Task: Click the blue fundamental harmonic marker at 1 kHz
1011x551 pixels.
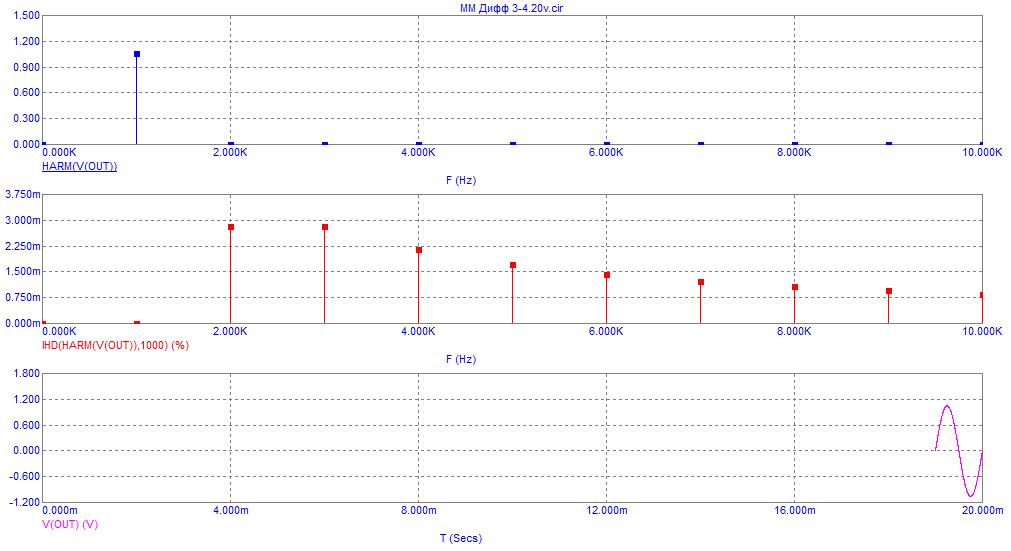Action: 137,54
